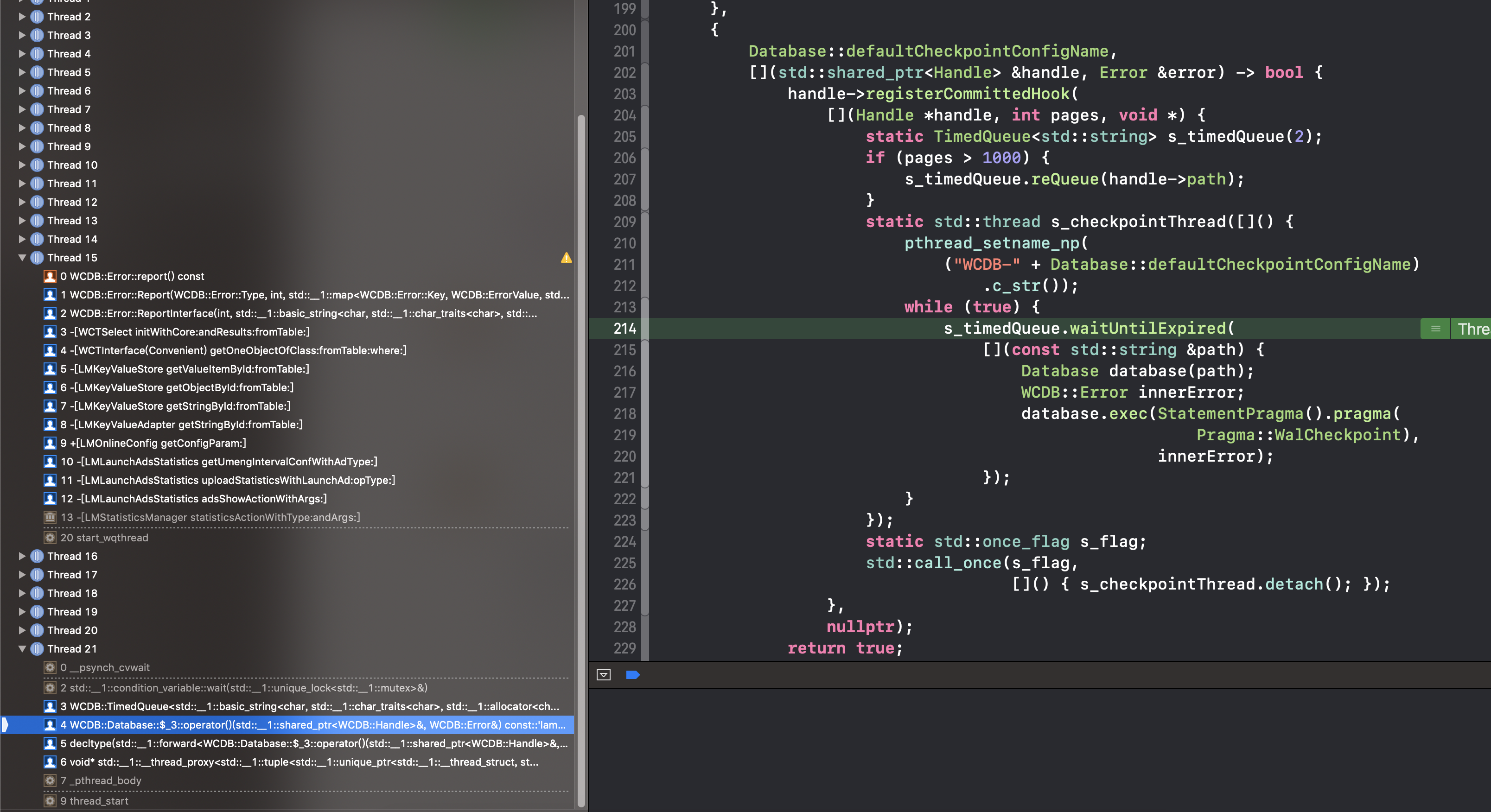Viewport: 1491px width, 812px height.
Task: Click the hide debug area button
Action: [603, 675]
